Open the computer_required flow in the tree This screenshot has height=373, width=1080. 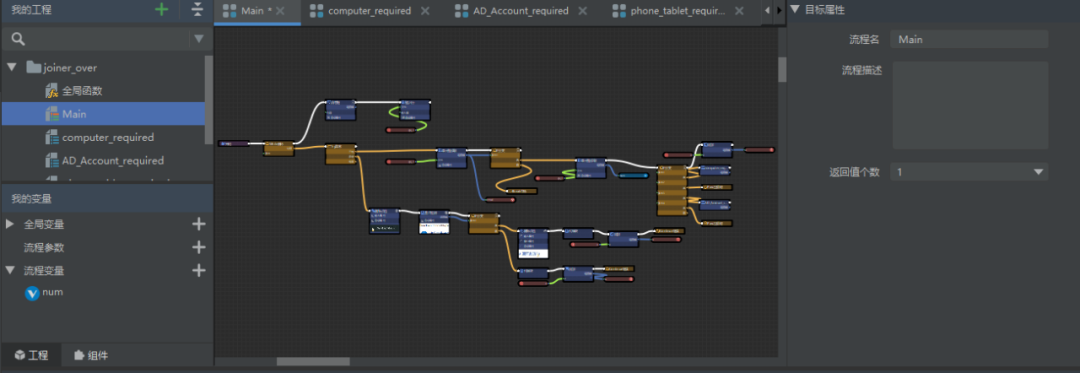(x=108, y=138)
